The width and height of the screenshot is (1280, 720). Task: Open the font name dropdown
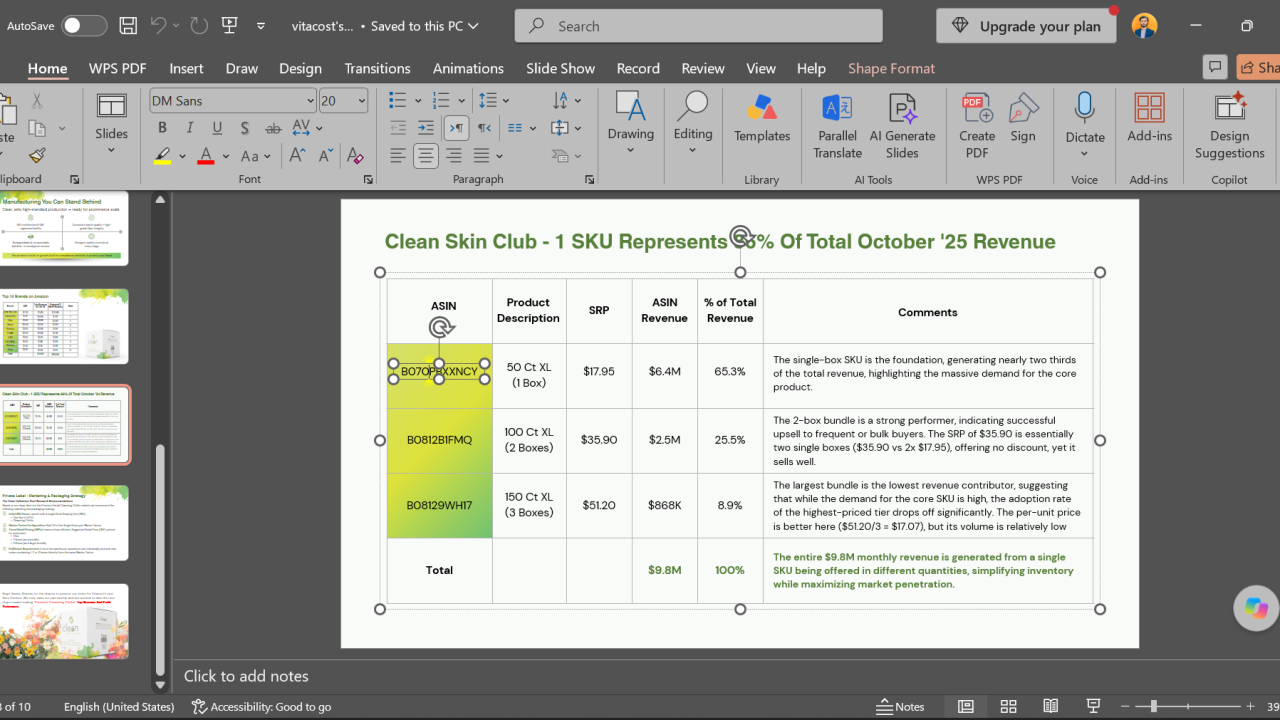pos(310,101)
